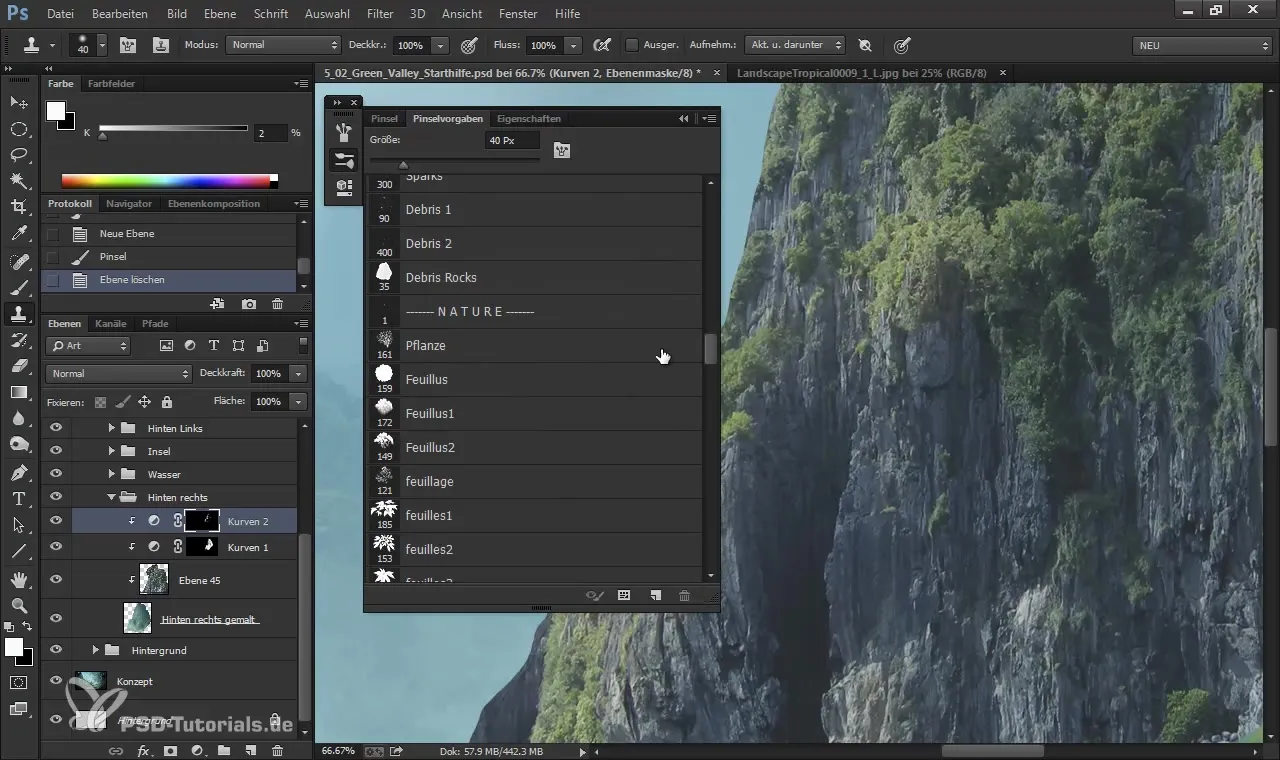Hide the Kurven 1 layer

point(56,547)
